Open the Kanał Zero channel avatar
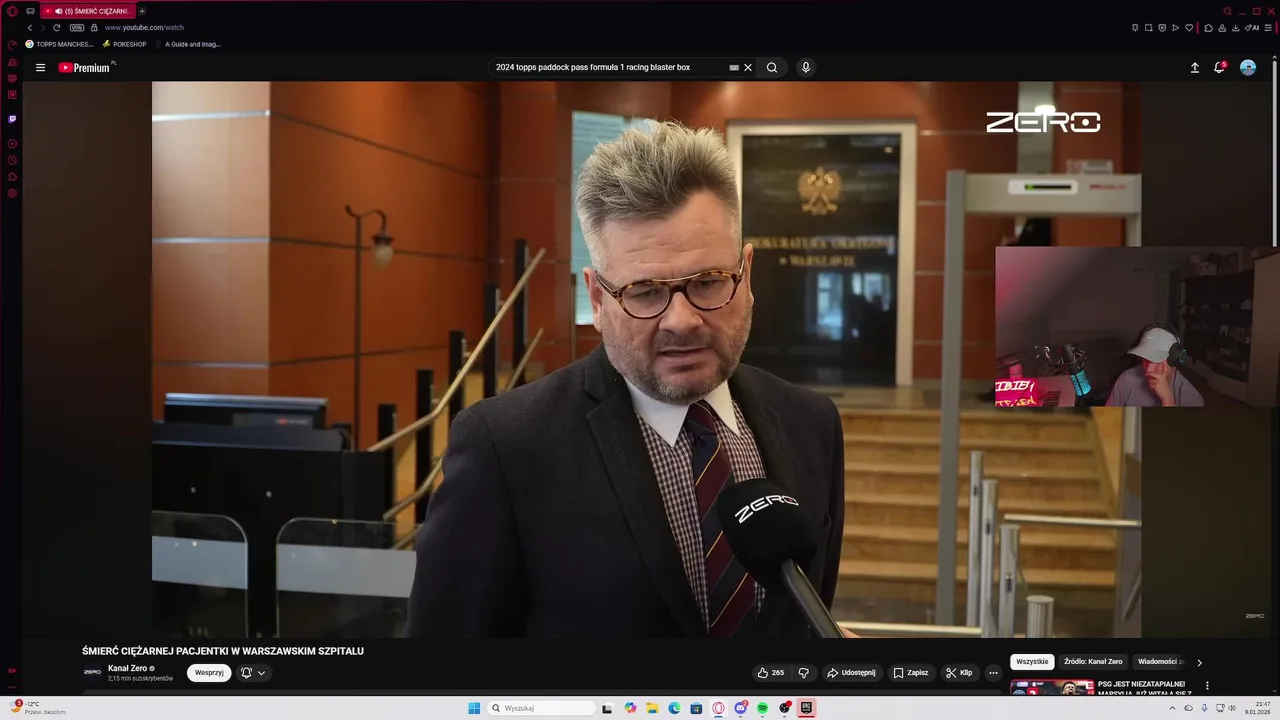 [92, 672]
